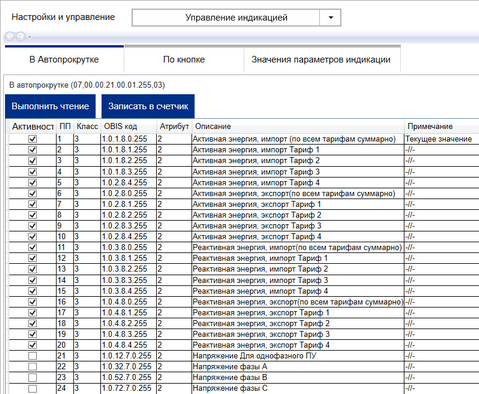Select the OBIS cell 1.0.4.8.0.255
This screenshot has height=394, width=479.
point(128,302)
